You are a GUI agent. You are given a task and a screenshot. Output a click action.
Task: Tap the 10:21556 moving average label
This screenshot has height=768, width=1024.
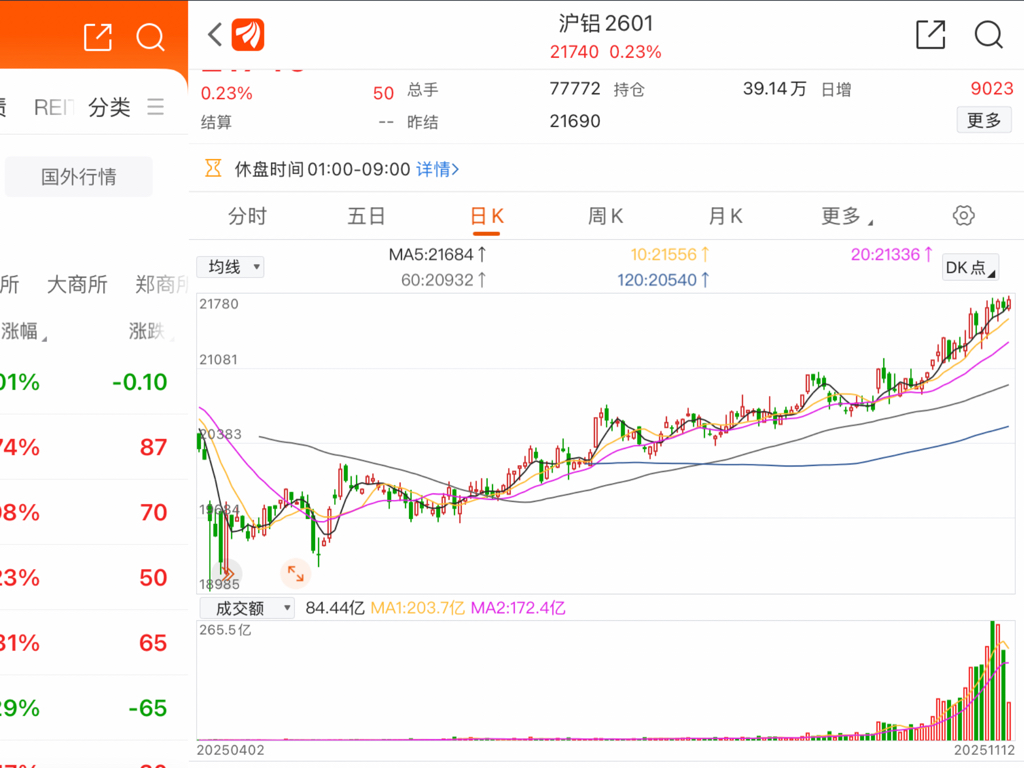tap(669, 254)
